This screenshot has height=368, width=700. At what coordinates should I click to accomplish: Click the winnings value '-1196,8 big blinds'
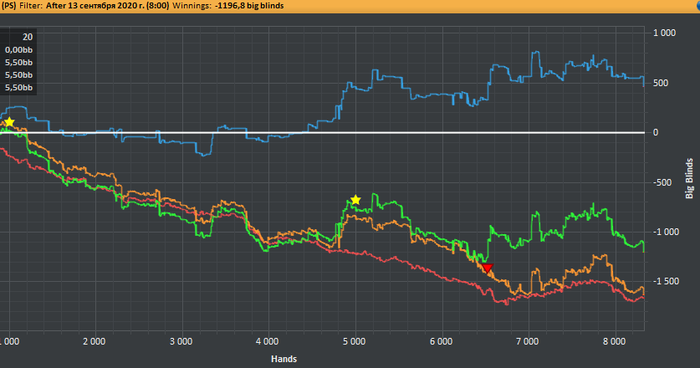(x=249, y=6)
